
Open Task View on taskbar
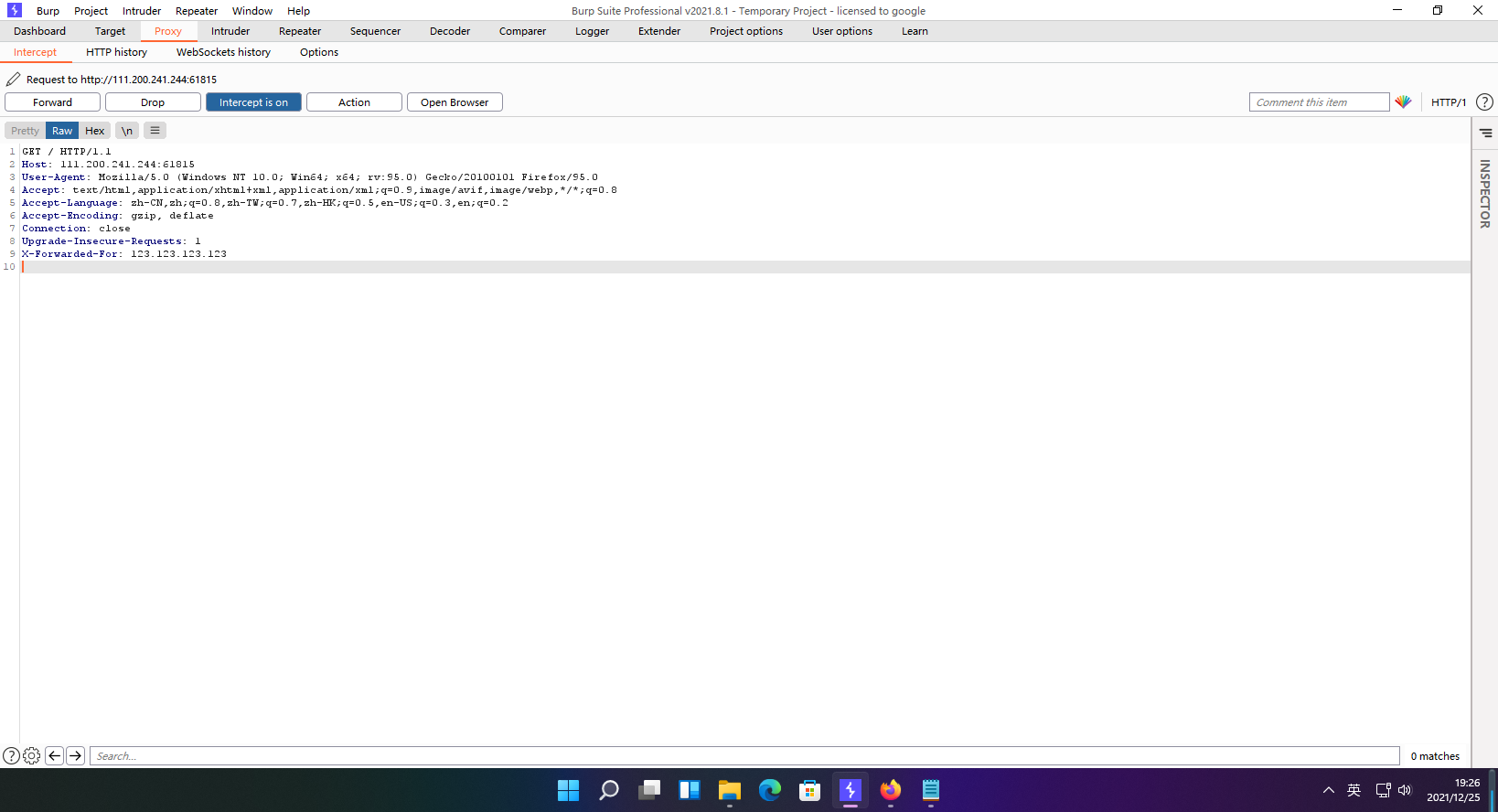click(648, 790)
